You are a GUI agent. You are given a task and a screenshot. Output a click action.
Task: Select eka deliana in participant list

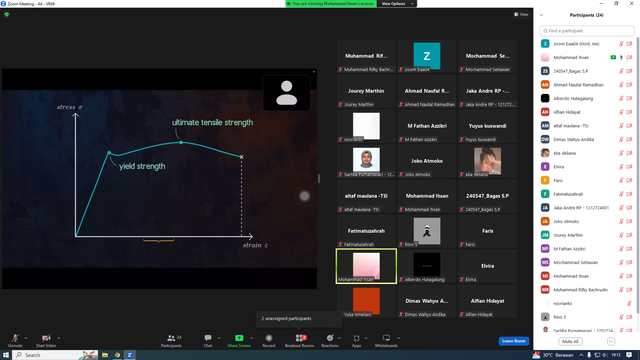coord(587,153)
